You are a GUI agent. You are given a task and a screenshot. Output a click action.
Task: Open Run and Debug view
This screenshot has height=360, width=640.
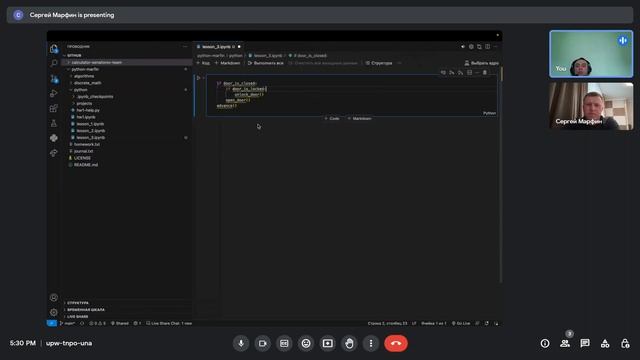tap(53, 93)
